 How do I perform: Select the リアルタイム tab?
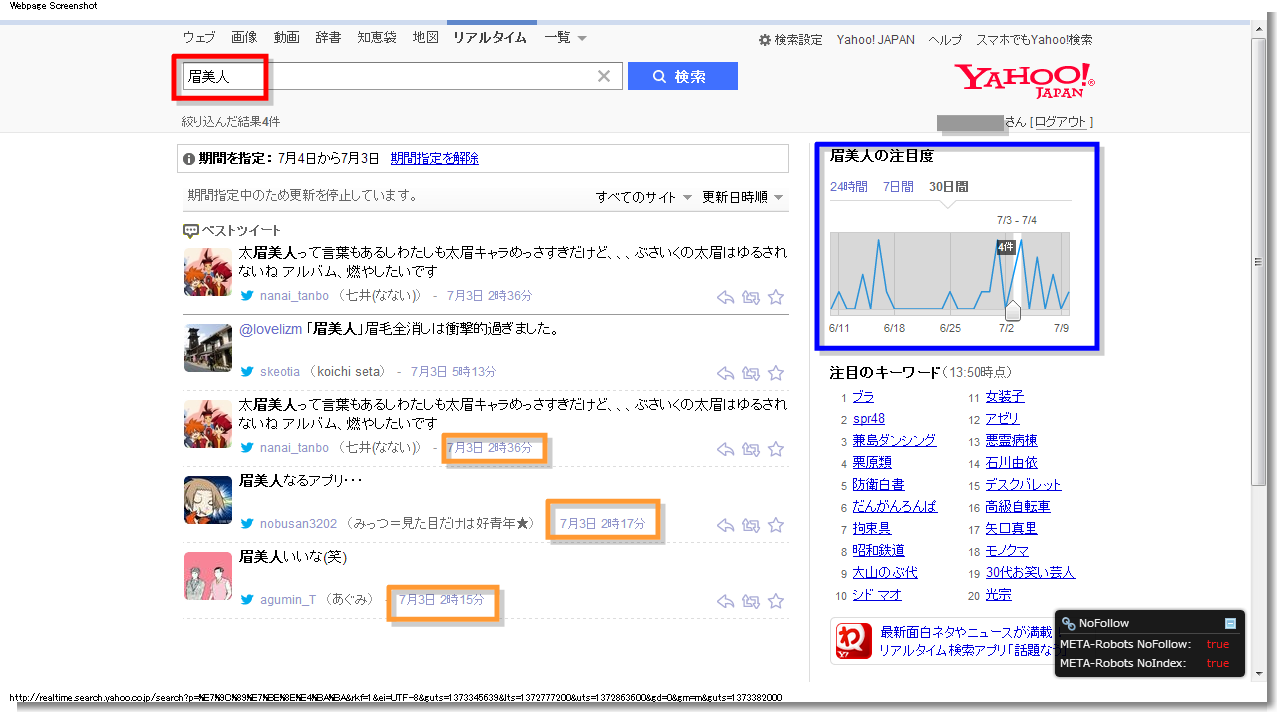[490, 38]
